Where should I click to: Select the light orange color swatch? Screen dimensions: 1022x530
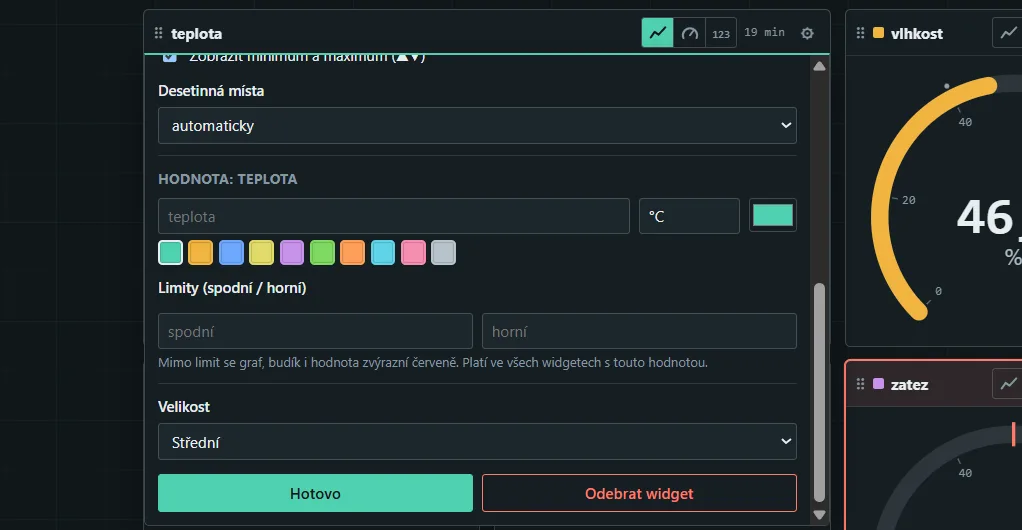353,252
